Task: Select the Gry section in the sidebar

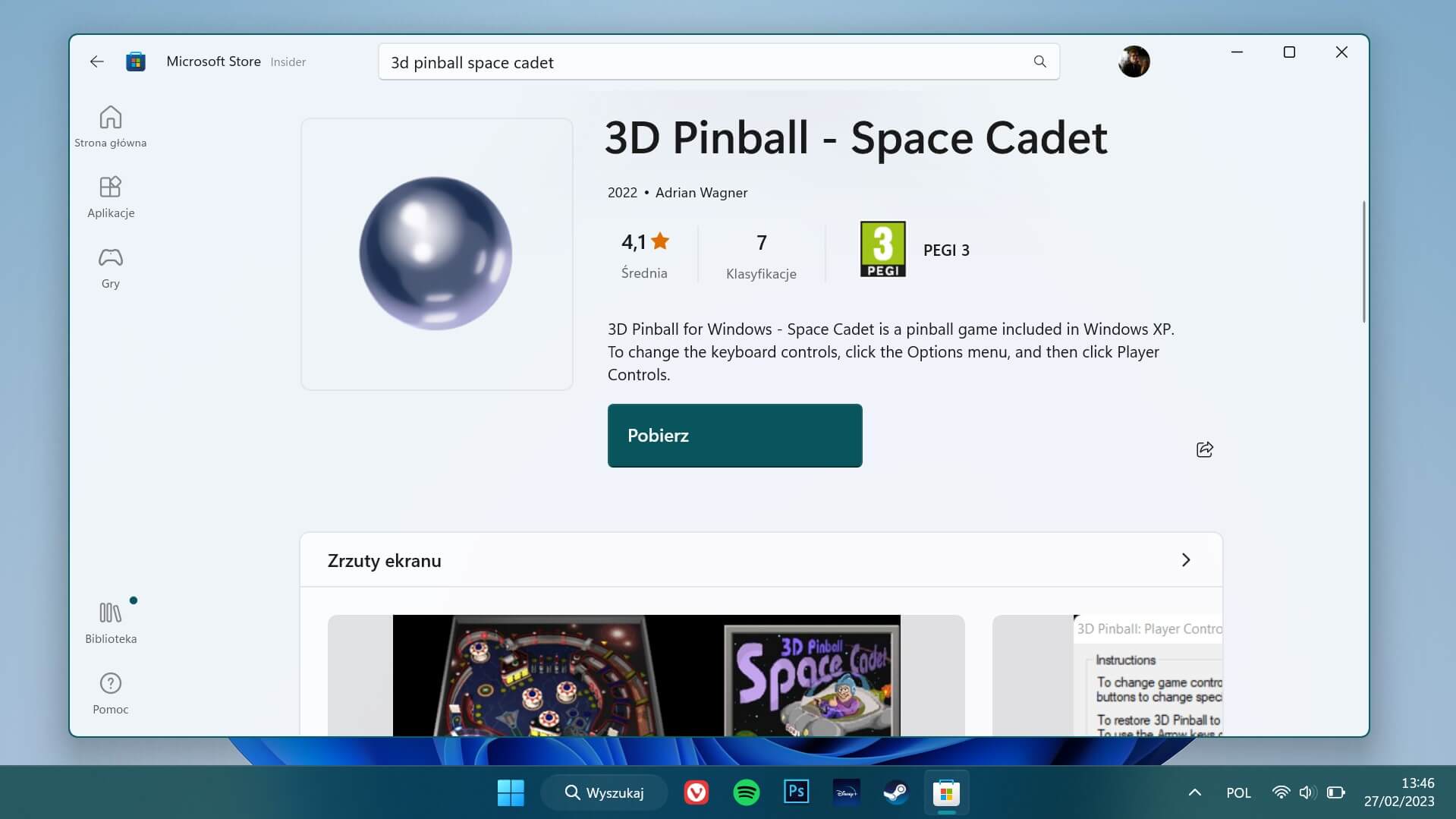Action: 111,267
